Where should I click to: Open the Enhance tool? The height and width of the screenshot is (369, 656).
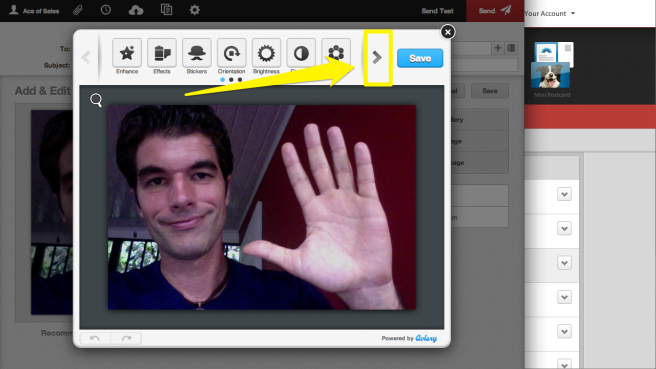[x=127, y=53]
